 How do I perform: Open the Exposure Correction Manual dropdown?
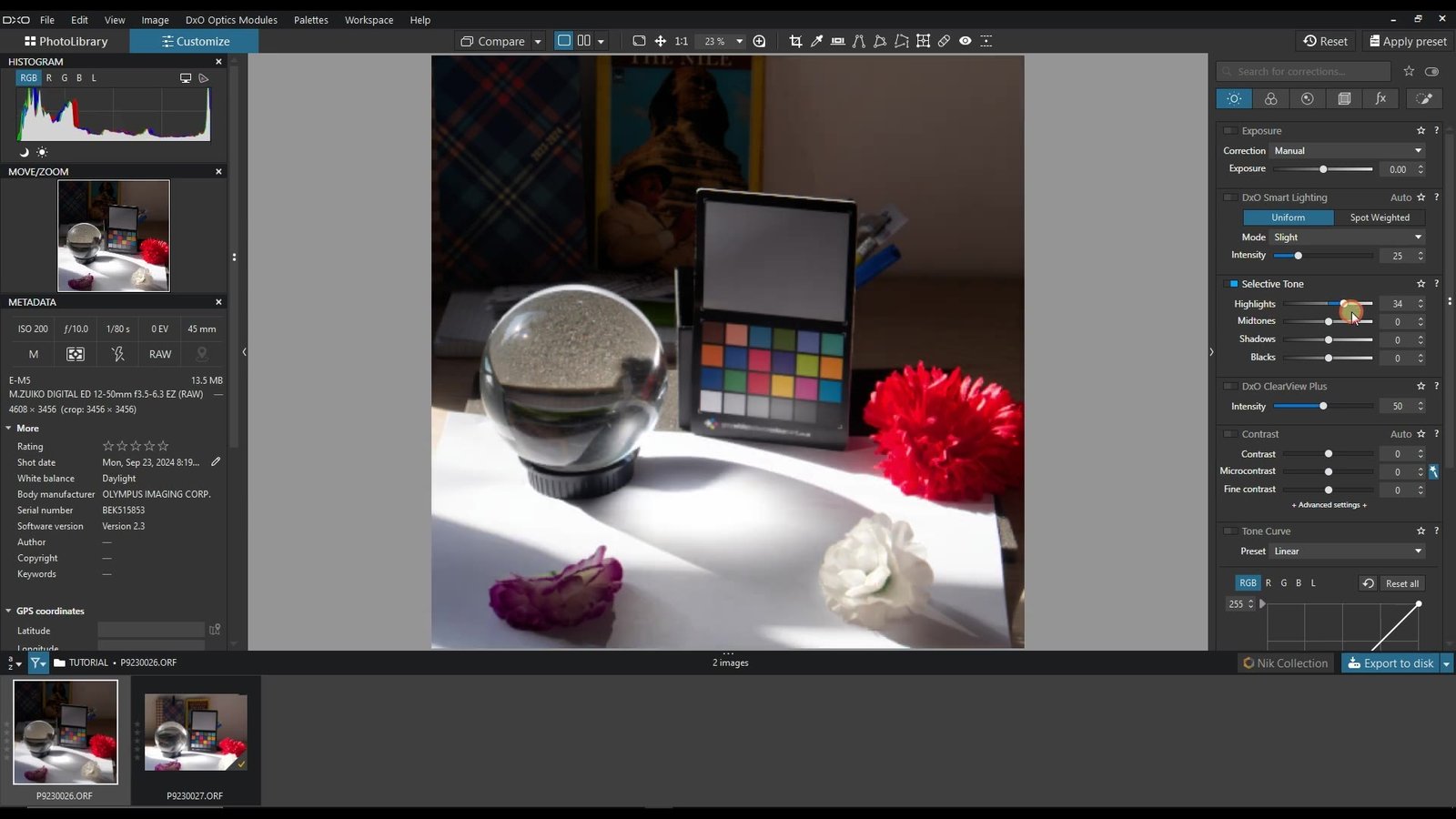(1348, 151)
